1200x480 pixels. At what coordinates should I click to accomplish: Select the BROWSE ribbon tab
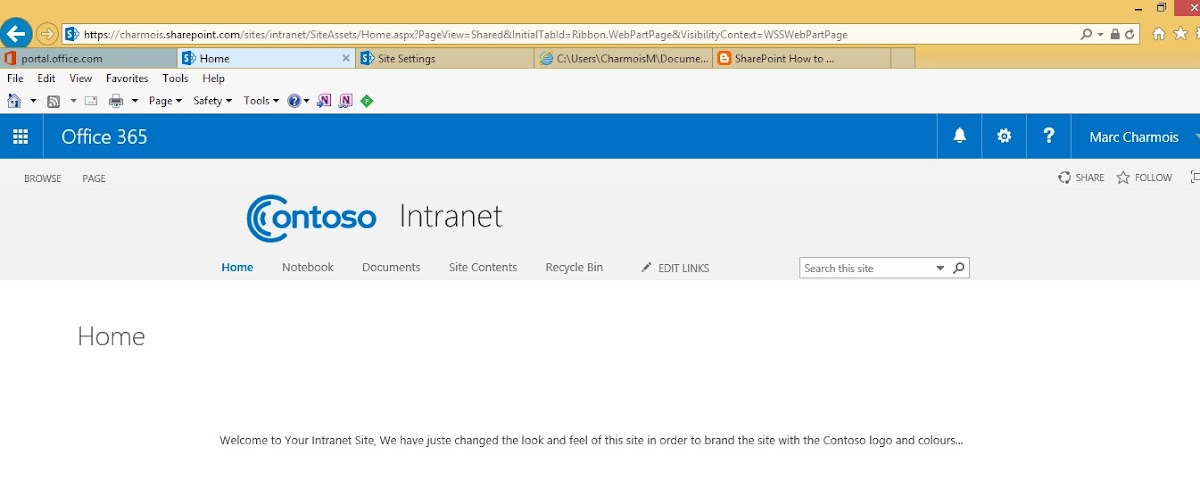pyautogui.click(x=43, y=178)
